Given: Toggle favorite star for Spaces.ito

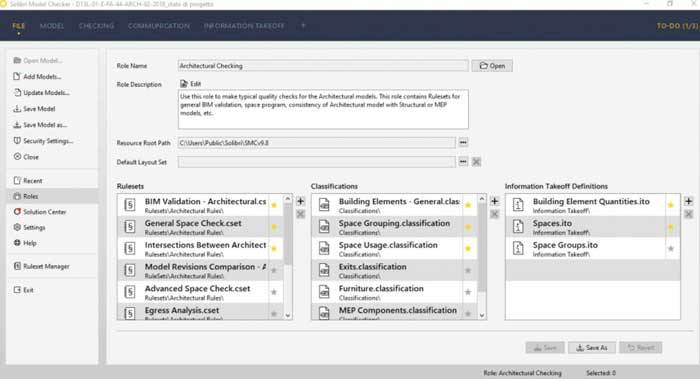Looking at the screenshot, I should pyautogui.click(x=671, y=227).
